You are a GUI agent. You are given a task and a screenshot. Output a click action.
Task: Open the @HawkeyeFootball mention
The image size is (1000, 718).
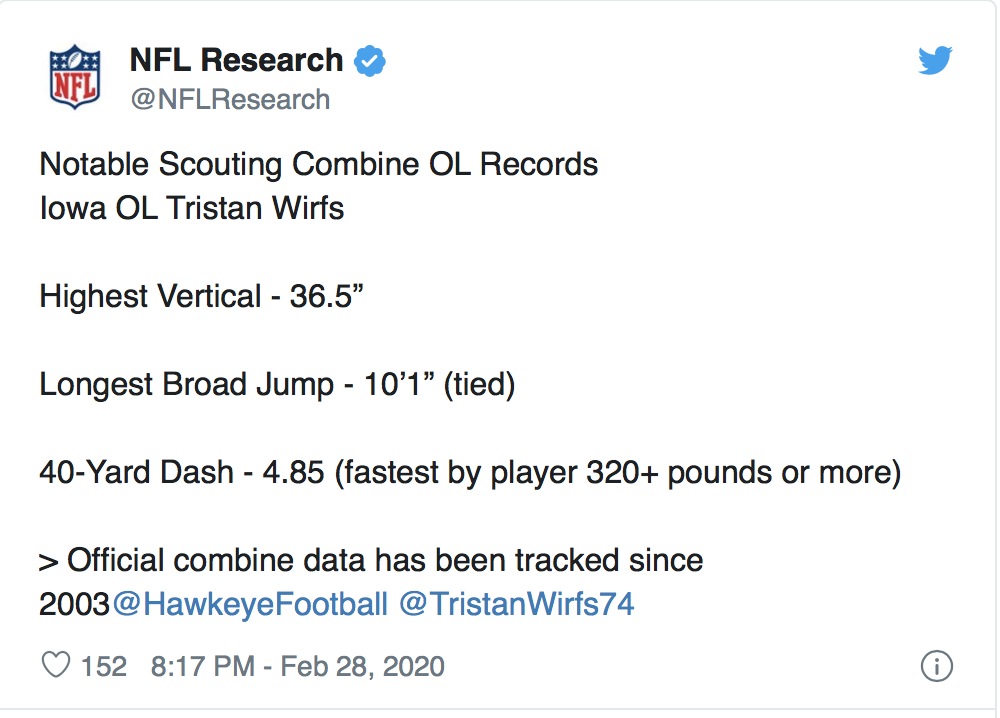pyautogui.click(x=250, y=604)
